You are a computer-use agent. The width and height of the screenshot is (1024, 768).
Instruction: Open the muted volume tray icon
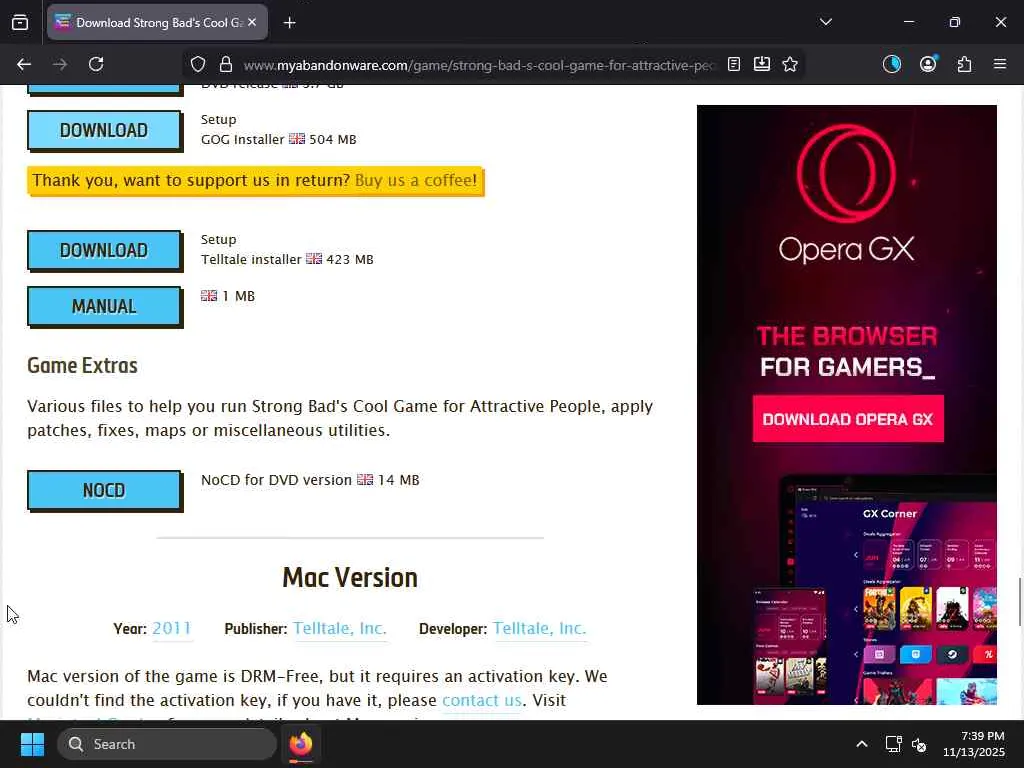click(920, 744)
